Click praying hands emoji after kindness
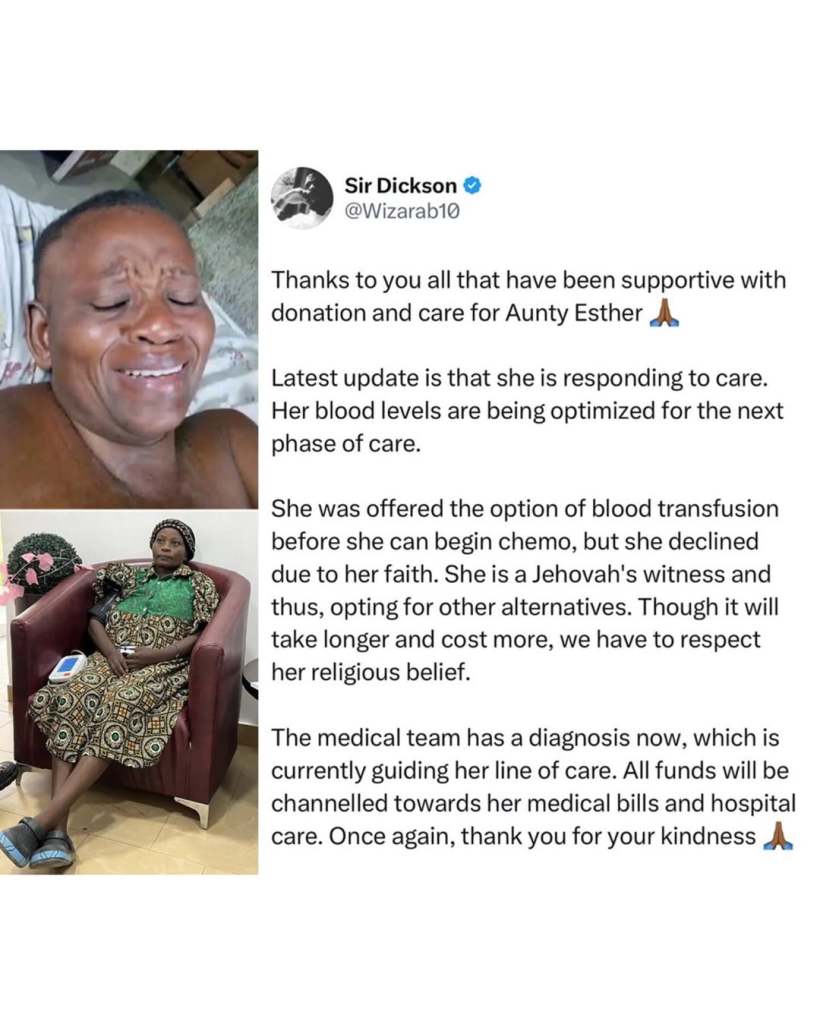 point(778,836)
